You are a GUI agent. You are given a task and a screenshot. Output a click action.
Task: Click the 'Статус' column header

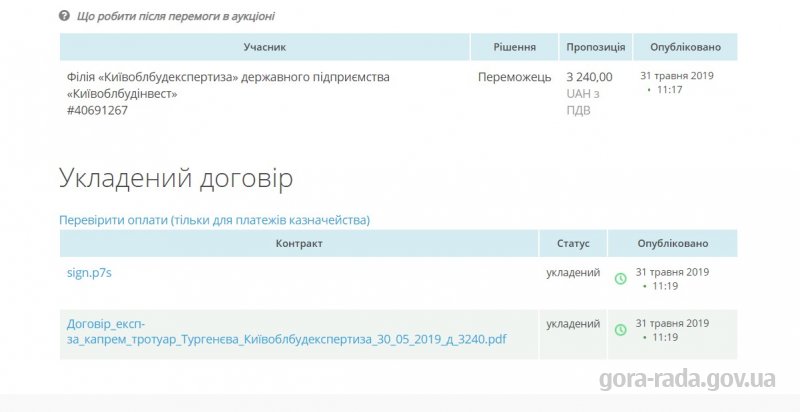click(573, 243)
